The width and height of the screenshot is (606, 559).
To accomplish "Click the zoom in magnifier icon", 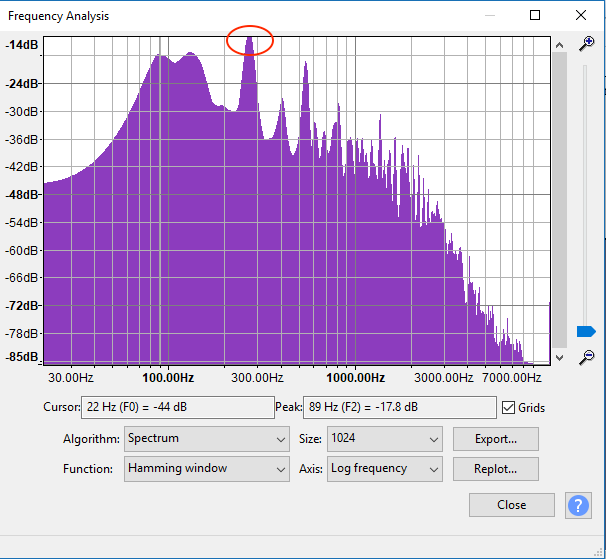I will pos(586,43).
